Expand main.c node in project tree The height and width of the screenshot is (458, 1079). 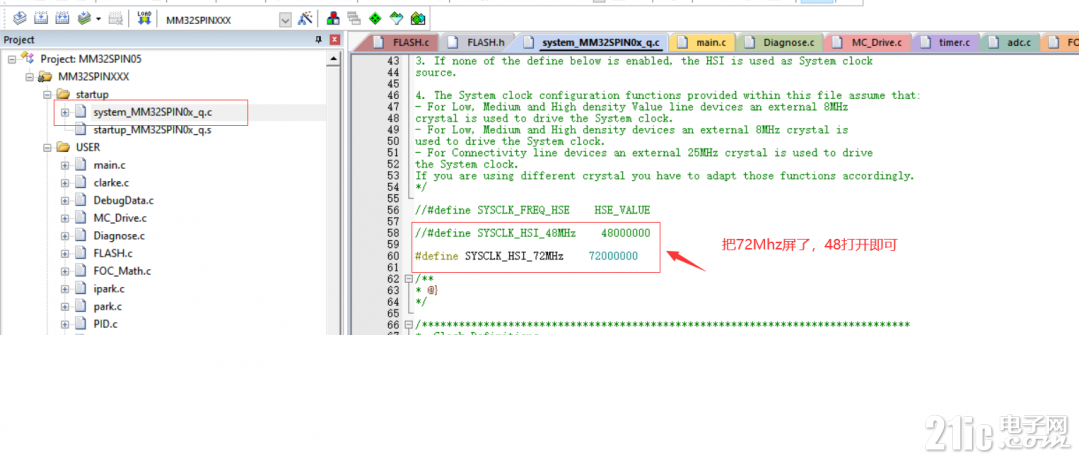coord(65,165)
